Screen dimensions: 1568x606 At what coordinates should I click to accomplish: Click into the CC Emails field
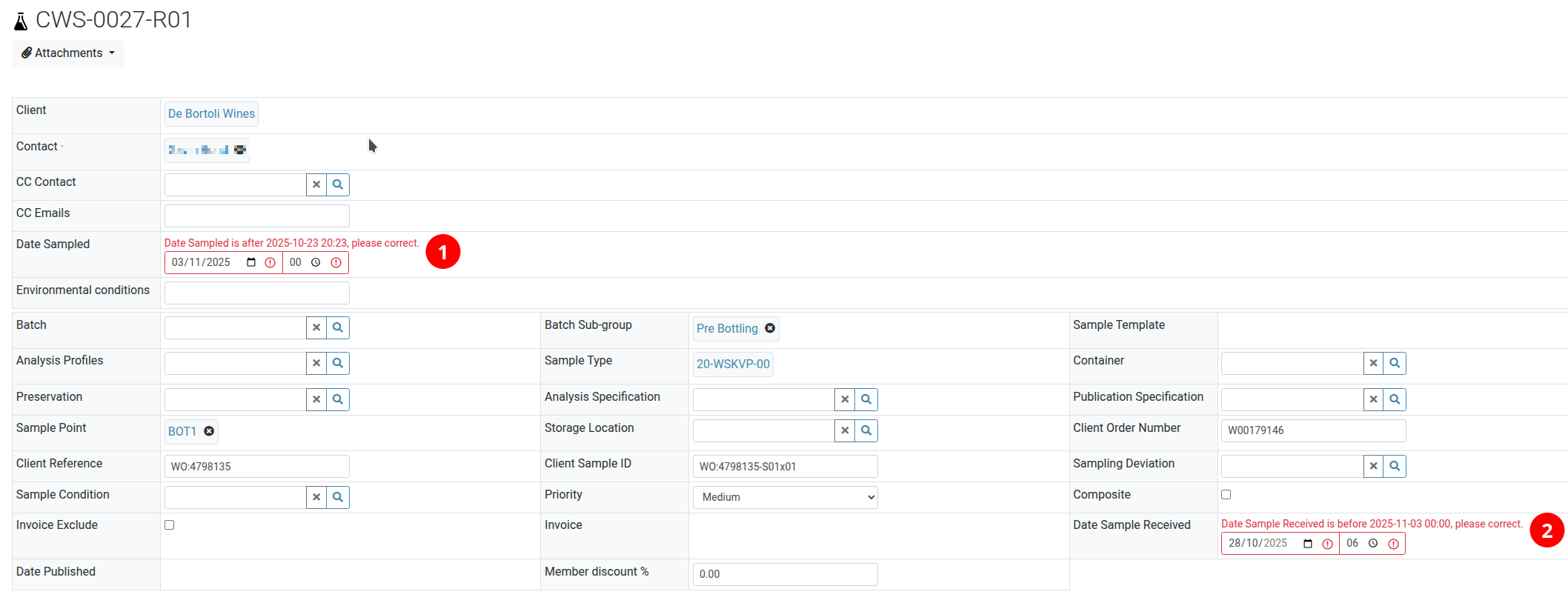click(x=256, y=216)
